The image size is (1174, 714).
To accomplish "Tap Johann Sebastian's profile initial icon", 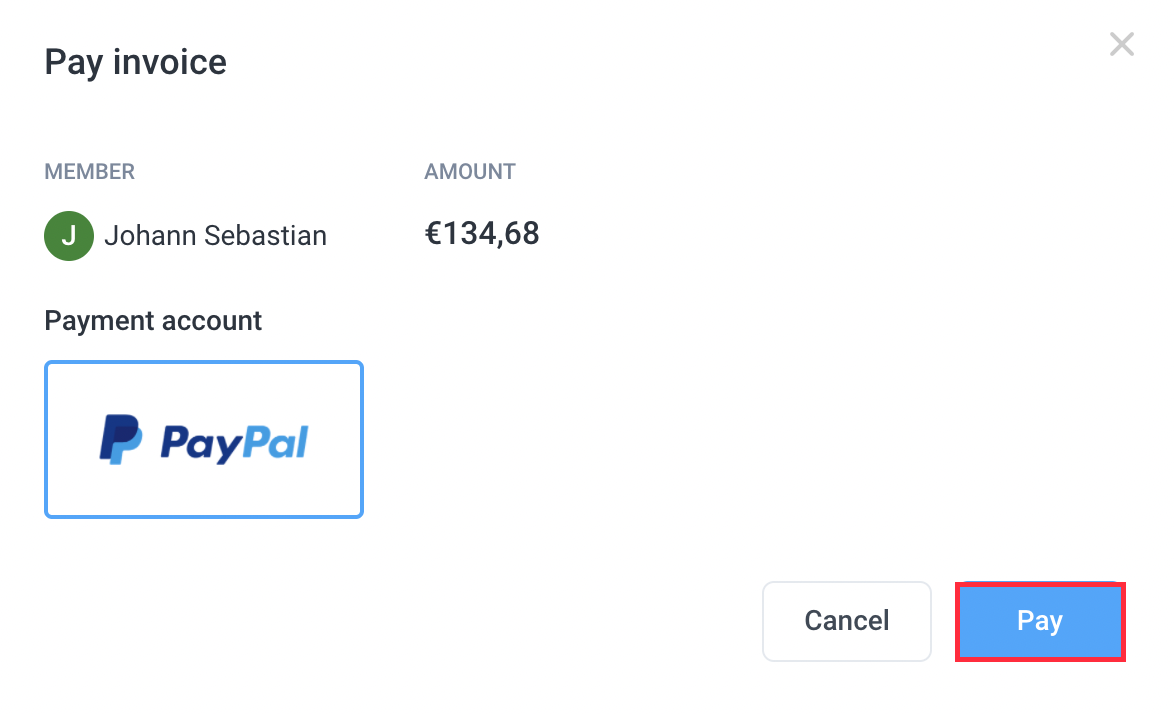I will coord(68,235).
